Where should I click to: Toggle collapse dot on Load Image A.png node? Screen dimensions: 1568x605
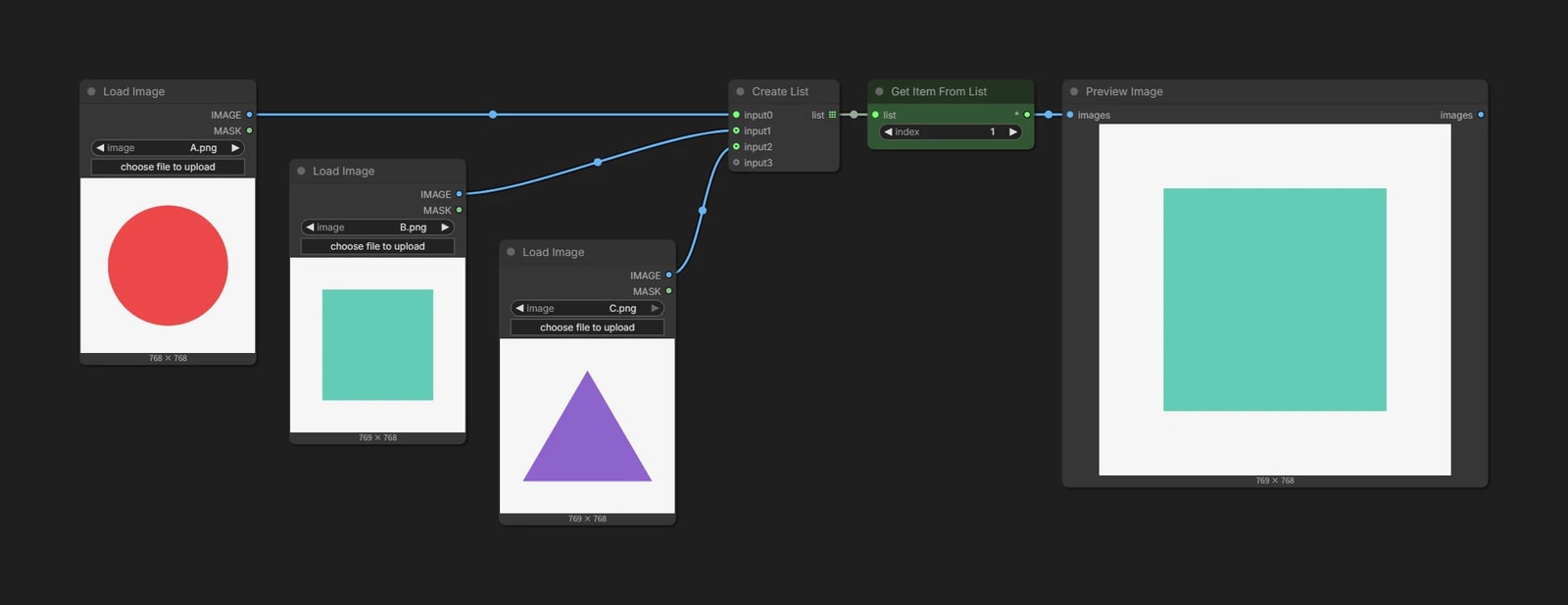pyautogui.click(x=91, y=91)
